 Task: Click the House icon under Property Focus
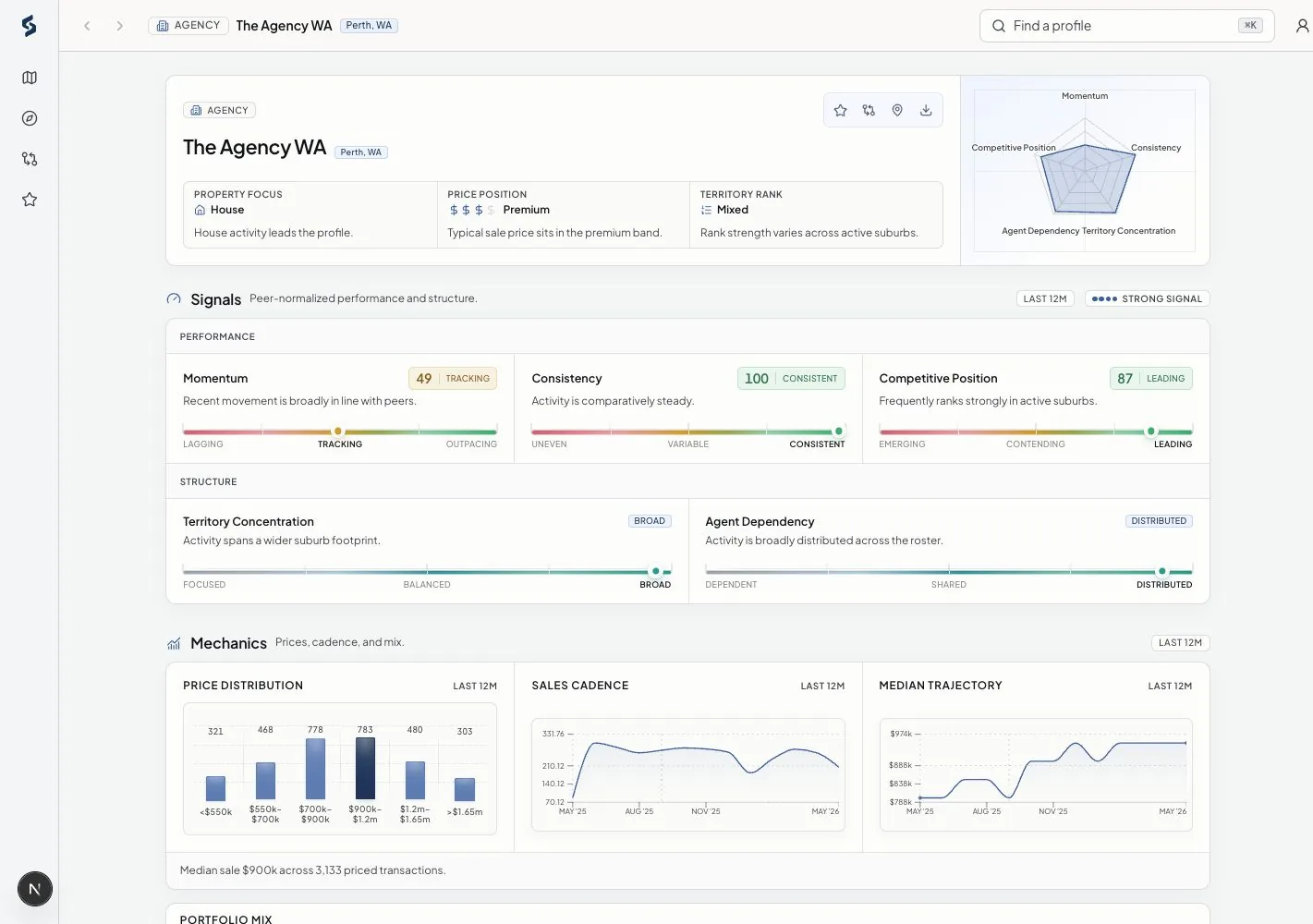coord(200,210)
